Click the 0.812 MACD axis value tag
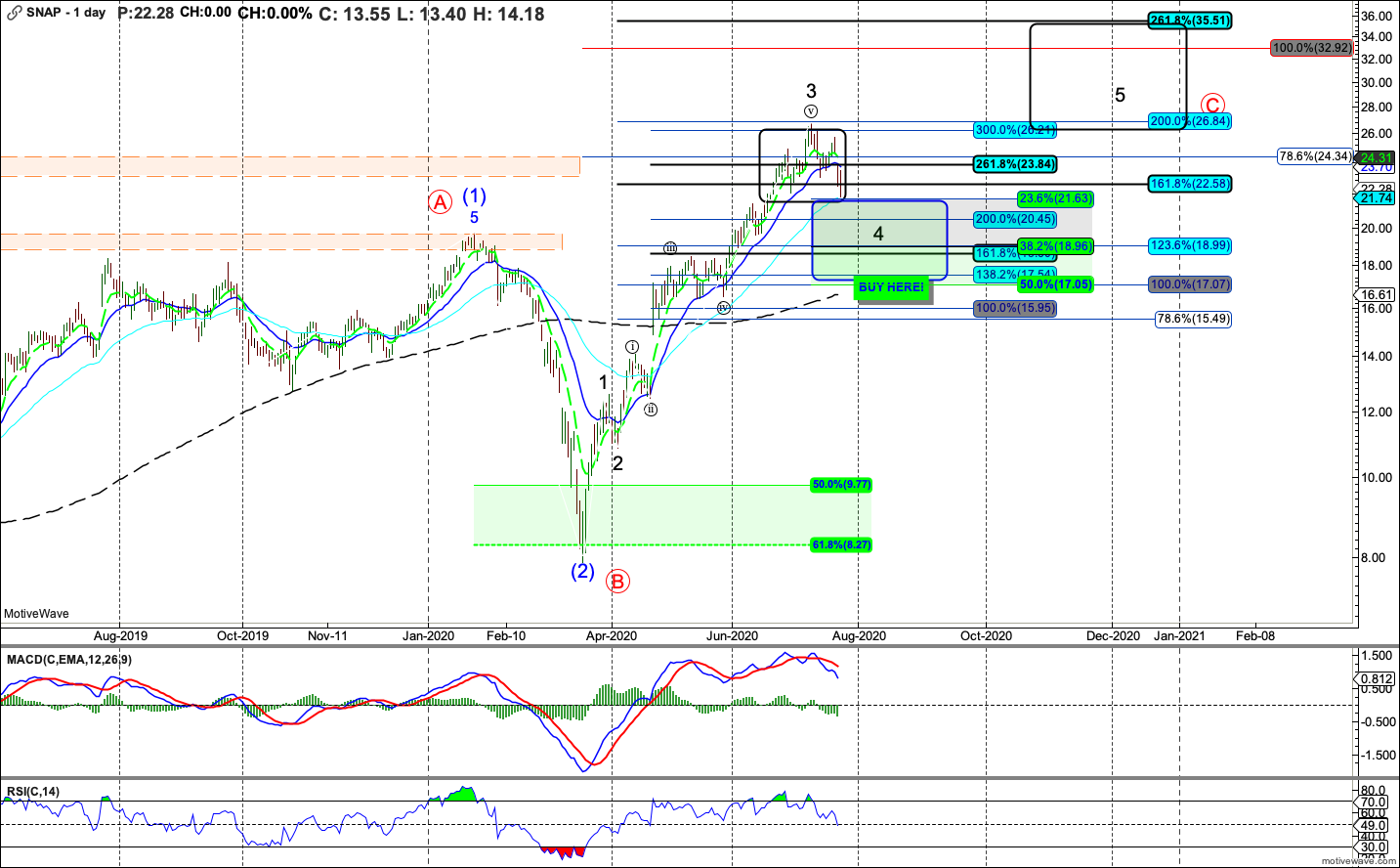This screenshot has height=868, width=1400. [x=1376, y=678]
